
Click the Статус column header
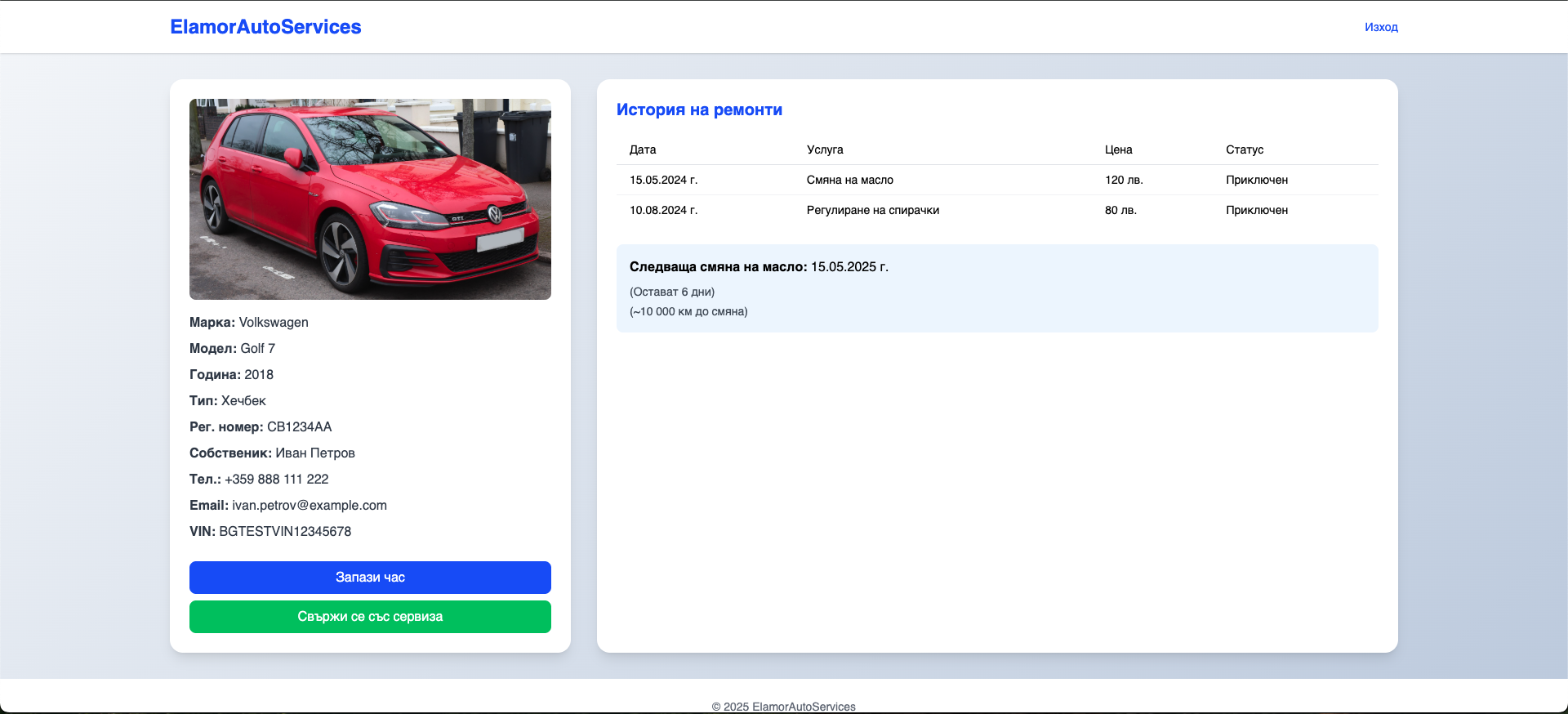(1245, 149)
